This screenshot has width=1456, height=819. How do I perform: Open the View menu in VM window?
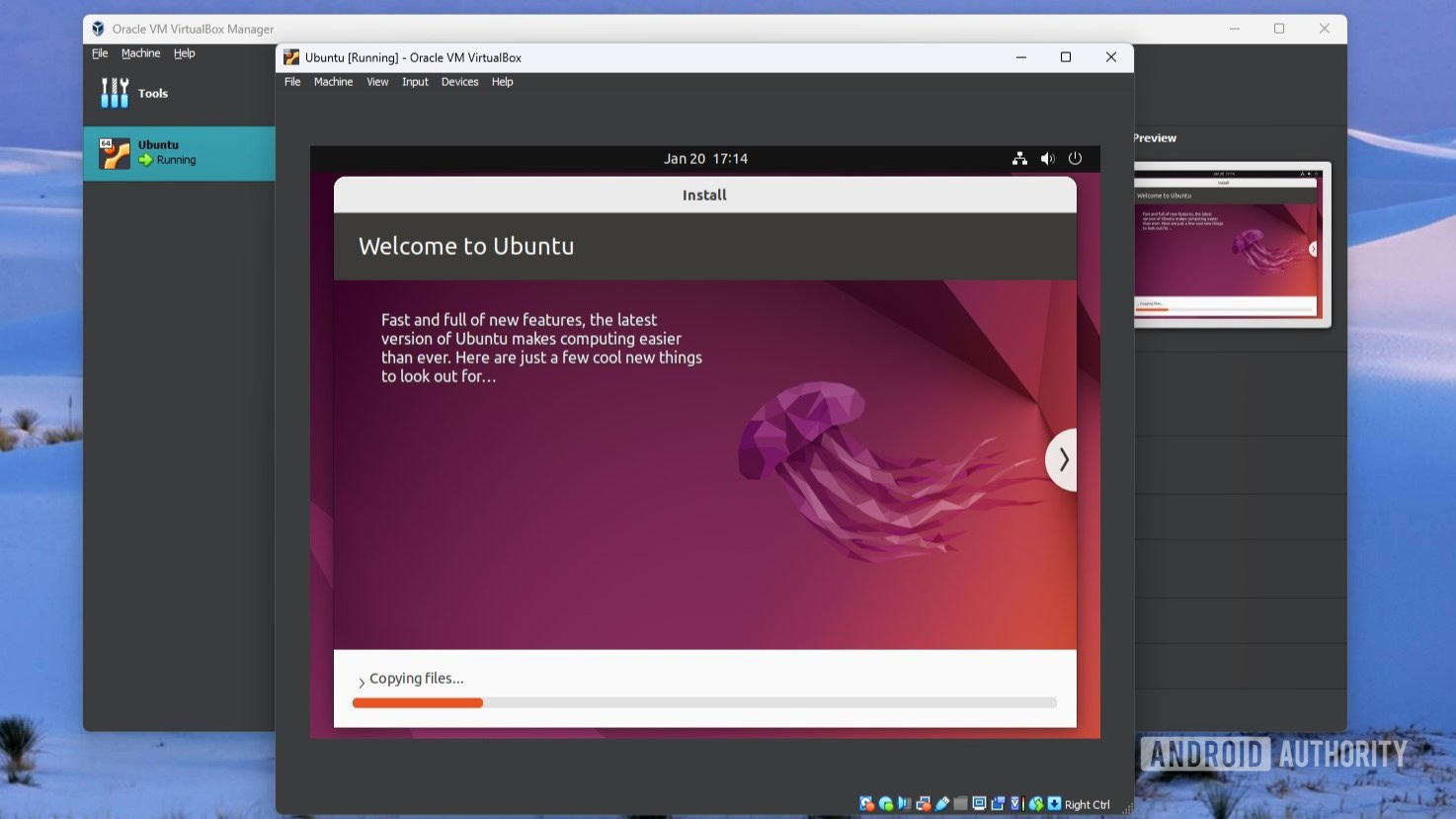point(377,82)
